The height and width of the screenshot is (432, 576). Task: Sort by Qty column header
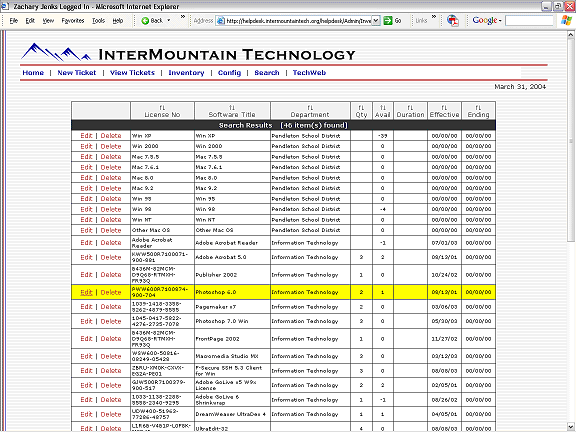coord(361,111)
